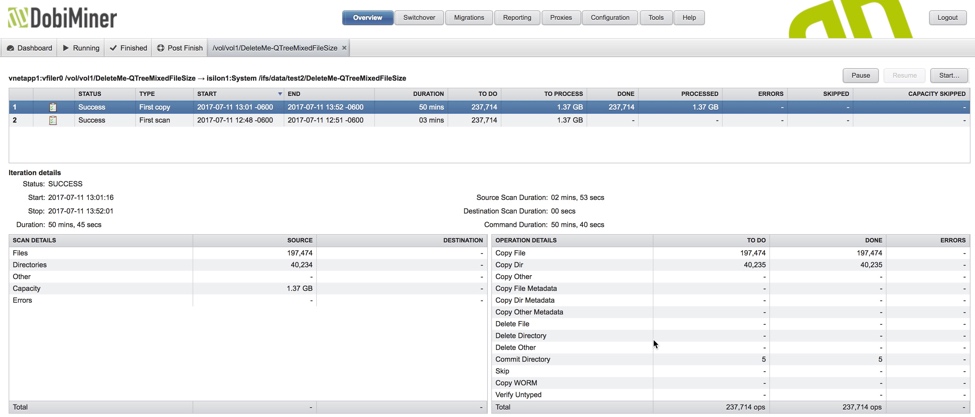
Task: Select the Switchover menu item
Action: pyautogui.click(x=419, y=17)
